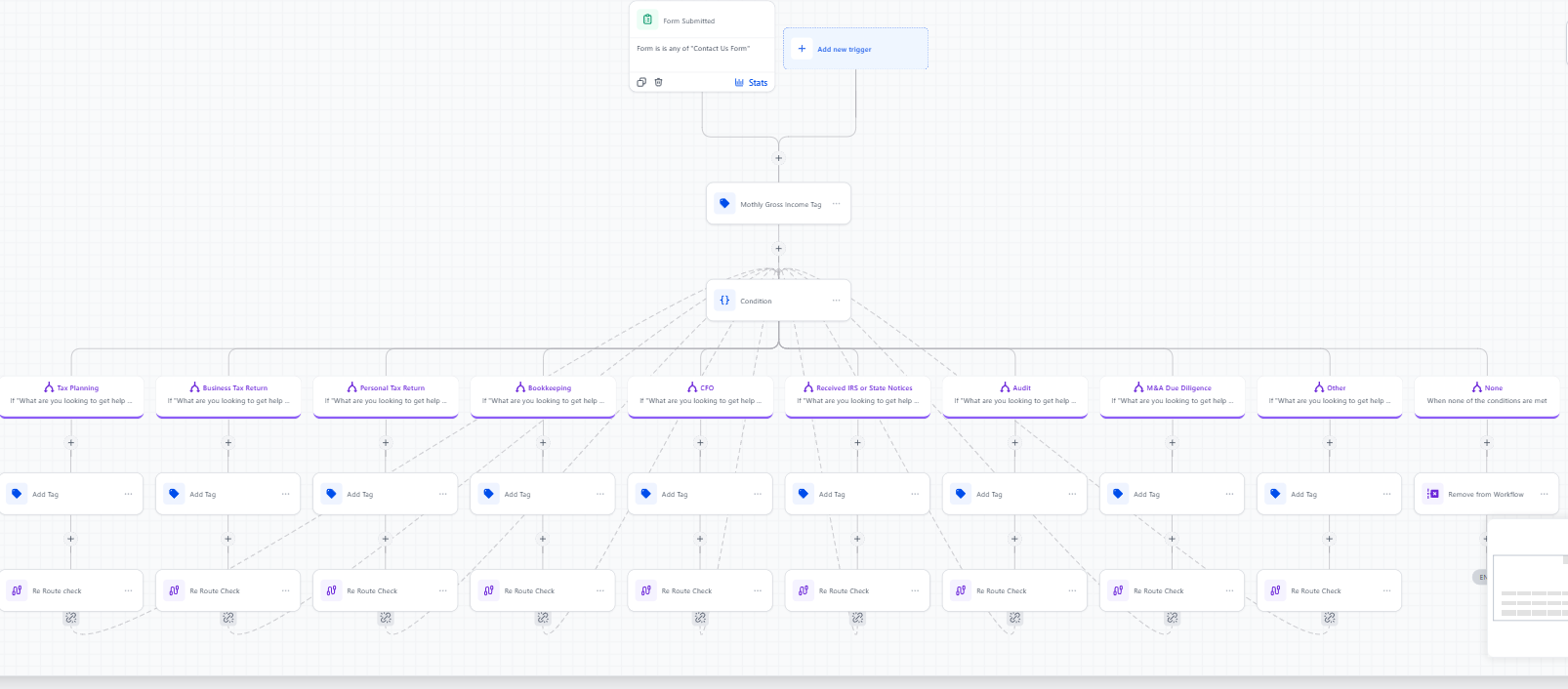Select the None branch
Screen dimensions: 1568x689
point(1486,396)
